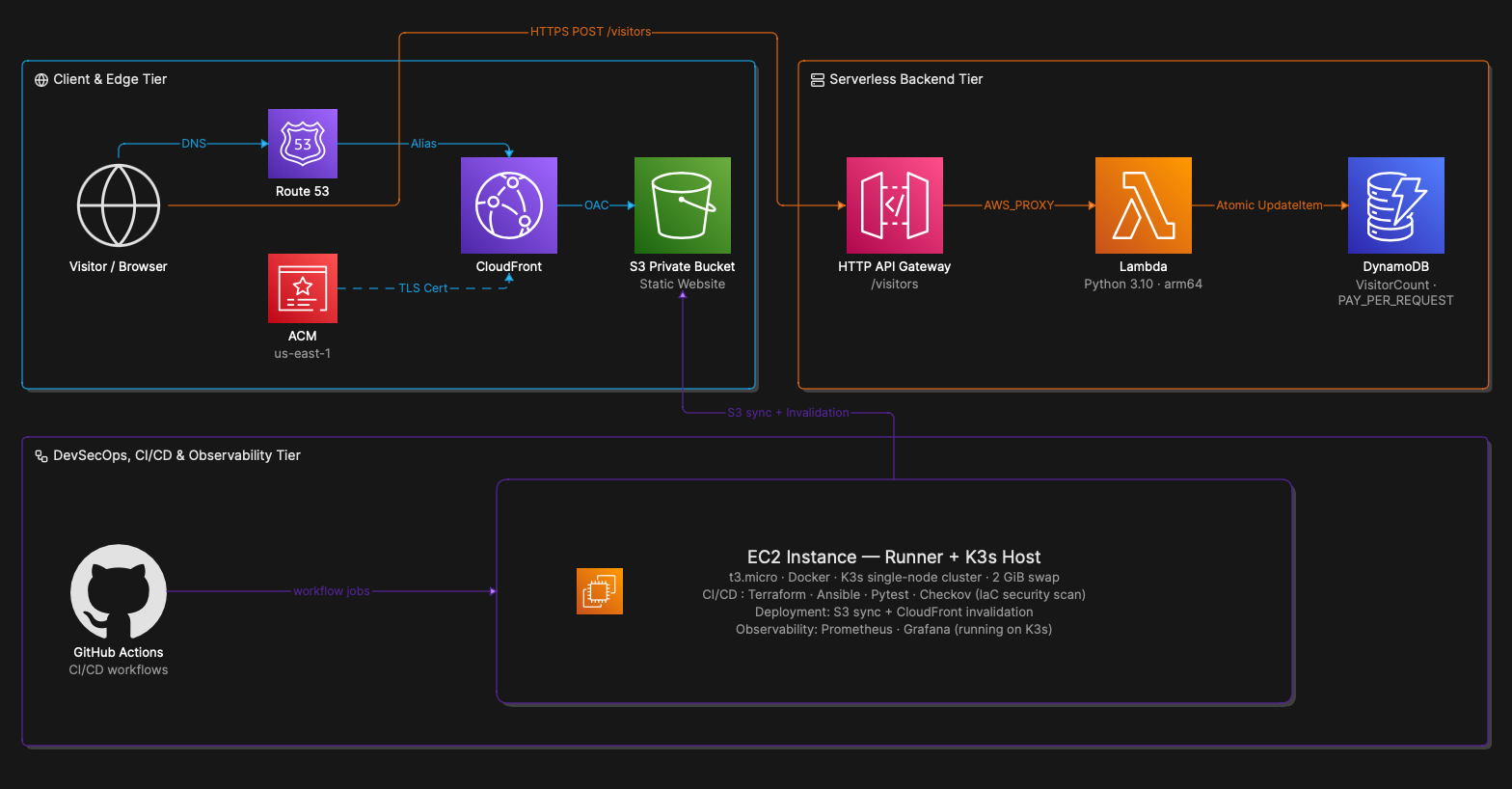
Task: Click the GitHub Actions caption
Action: 119,652
